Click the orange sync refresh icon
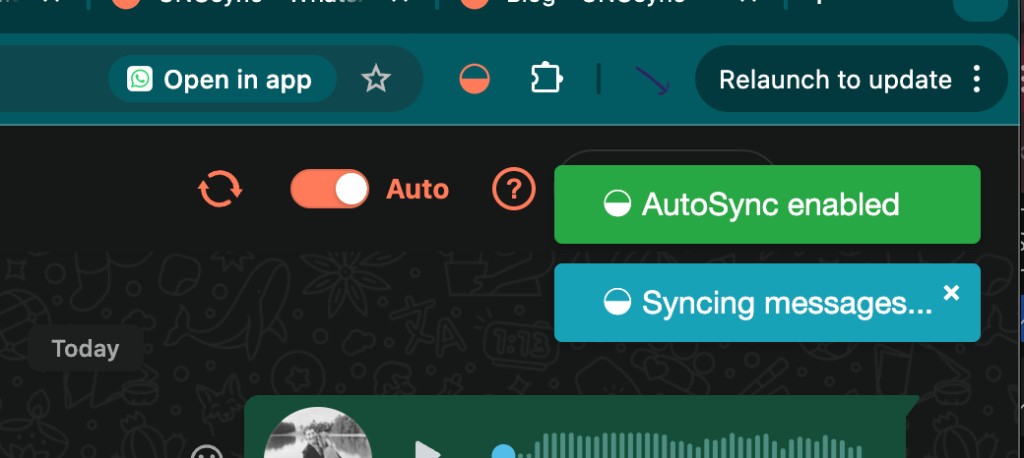The width and height of the screenshot is (1024, 458). coord(220,189)
